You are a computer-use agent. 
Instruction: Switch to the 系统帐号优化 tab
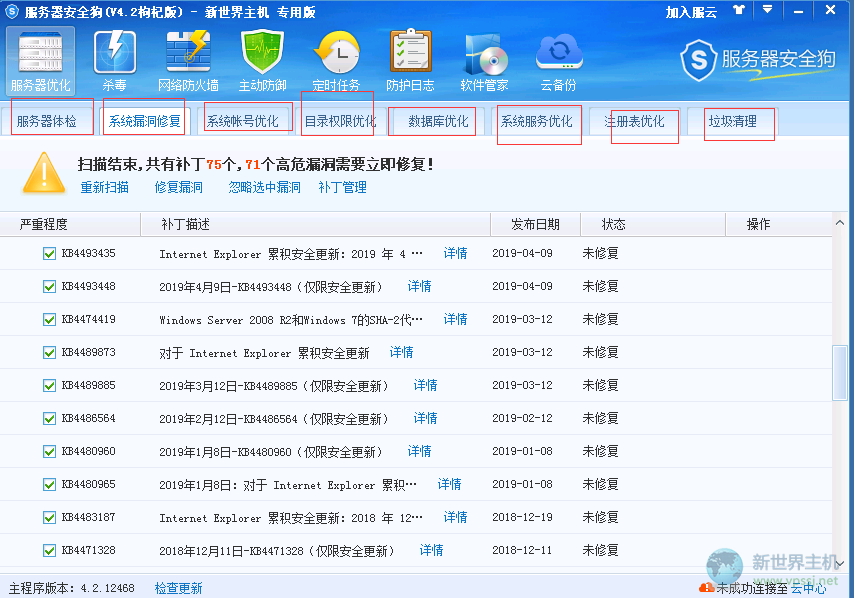click(x=242, y=121)
